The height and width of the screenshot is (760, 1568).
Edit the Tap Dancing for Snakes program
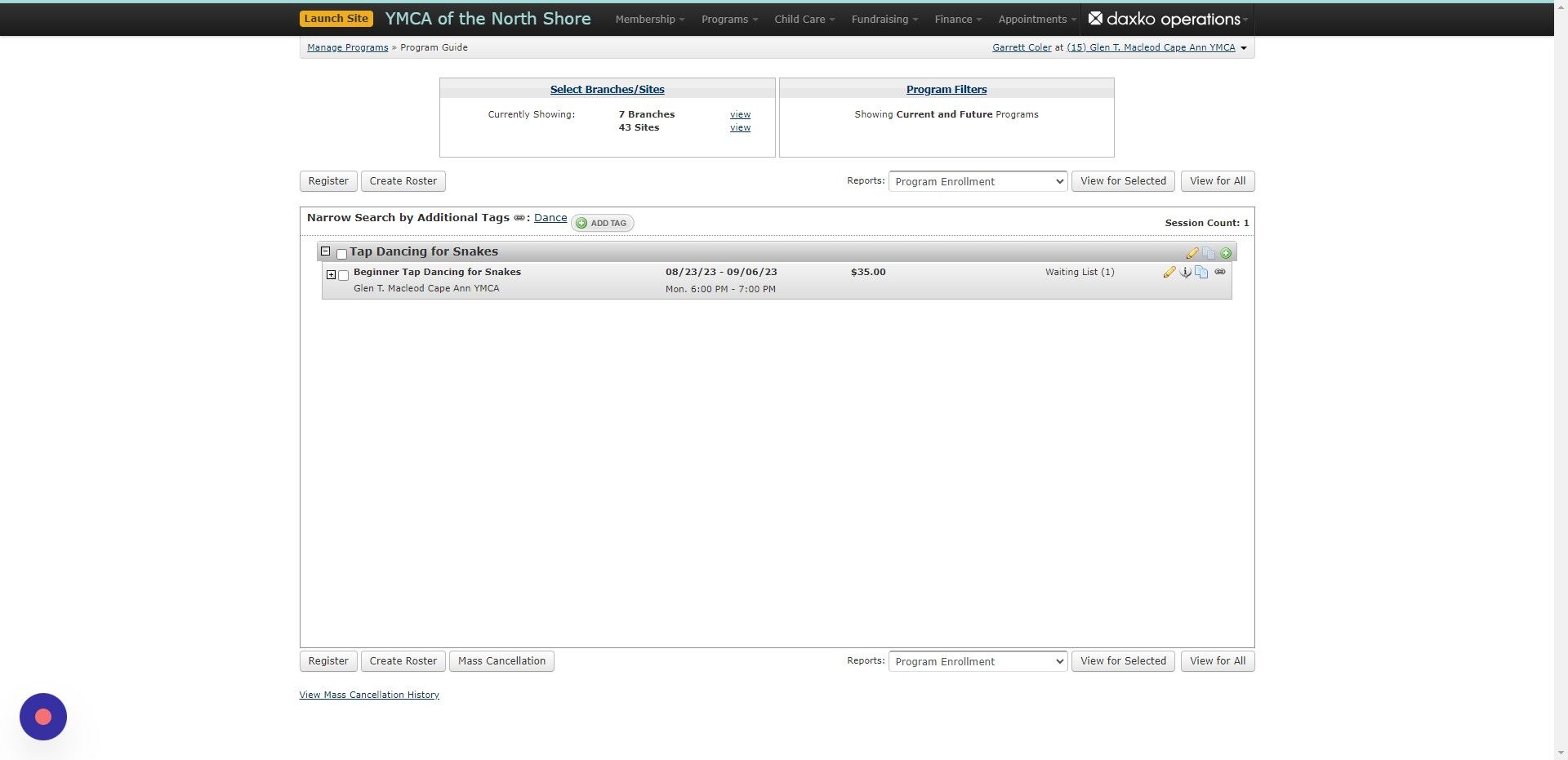(x=1192, y=252)
